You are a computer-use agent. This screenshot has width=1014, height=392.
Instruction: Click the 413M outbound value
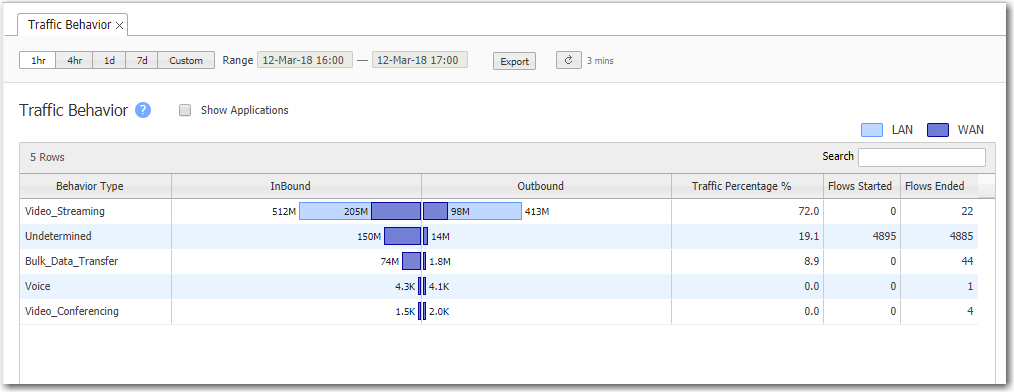(537, 212)
